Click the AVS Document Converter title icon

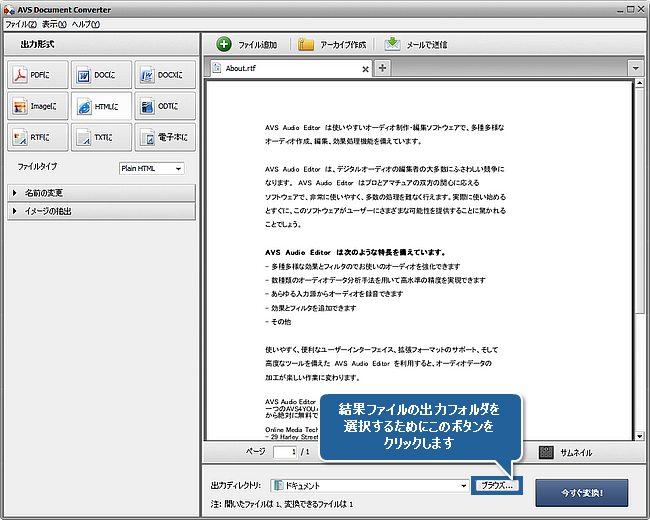pos(9,10)
